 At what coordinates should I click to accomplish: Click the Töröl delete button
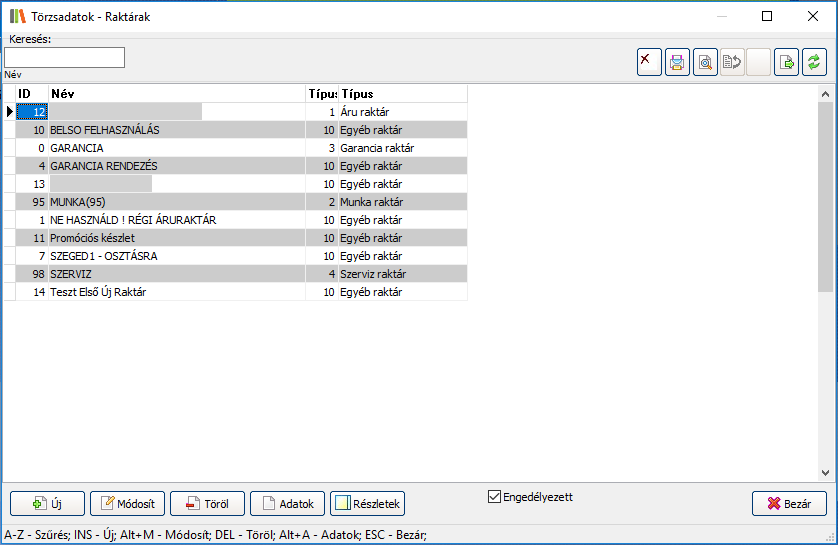click(207, 504)
